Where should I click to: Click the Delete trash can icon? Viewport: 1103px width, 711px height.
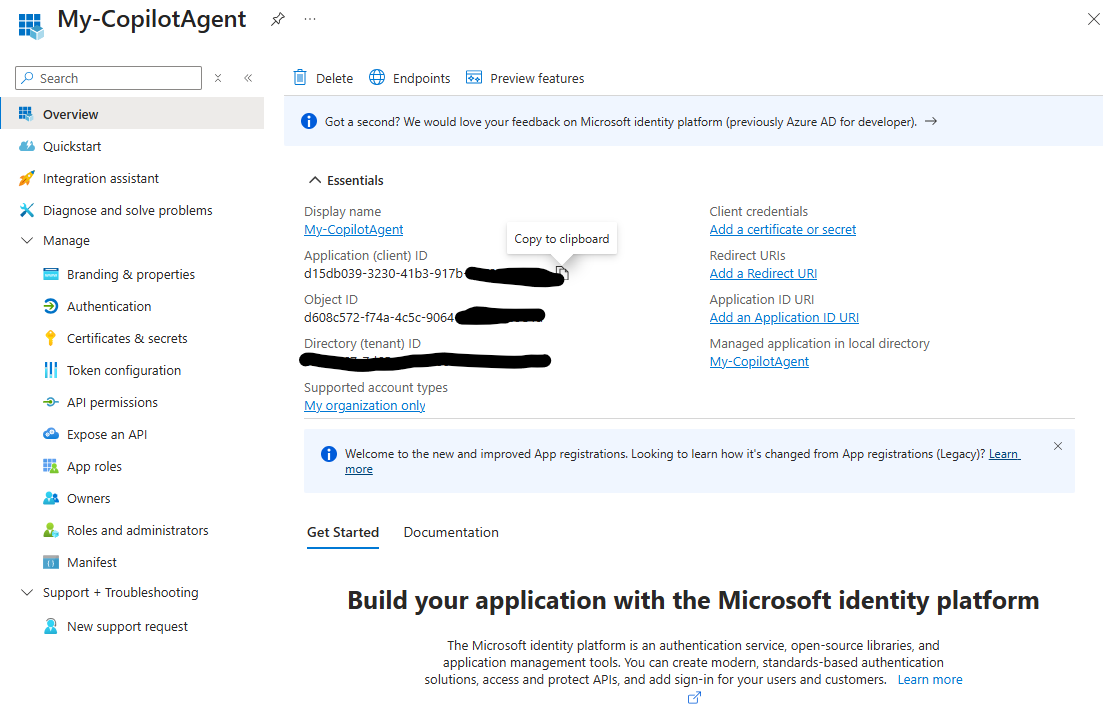(x=300, y=77)
